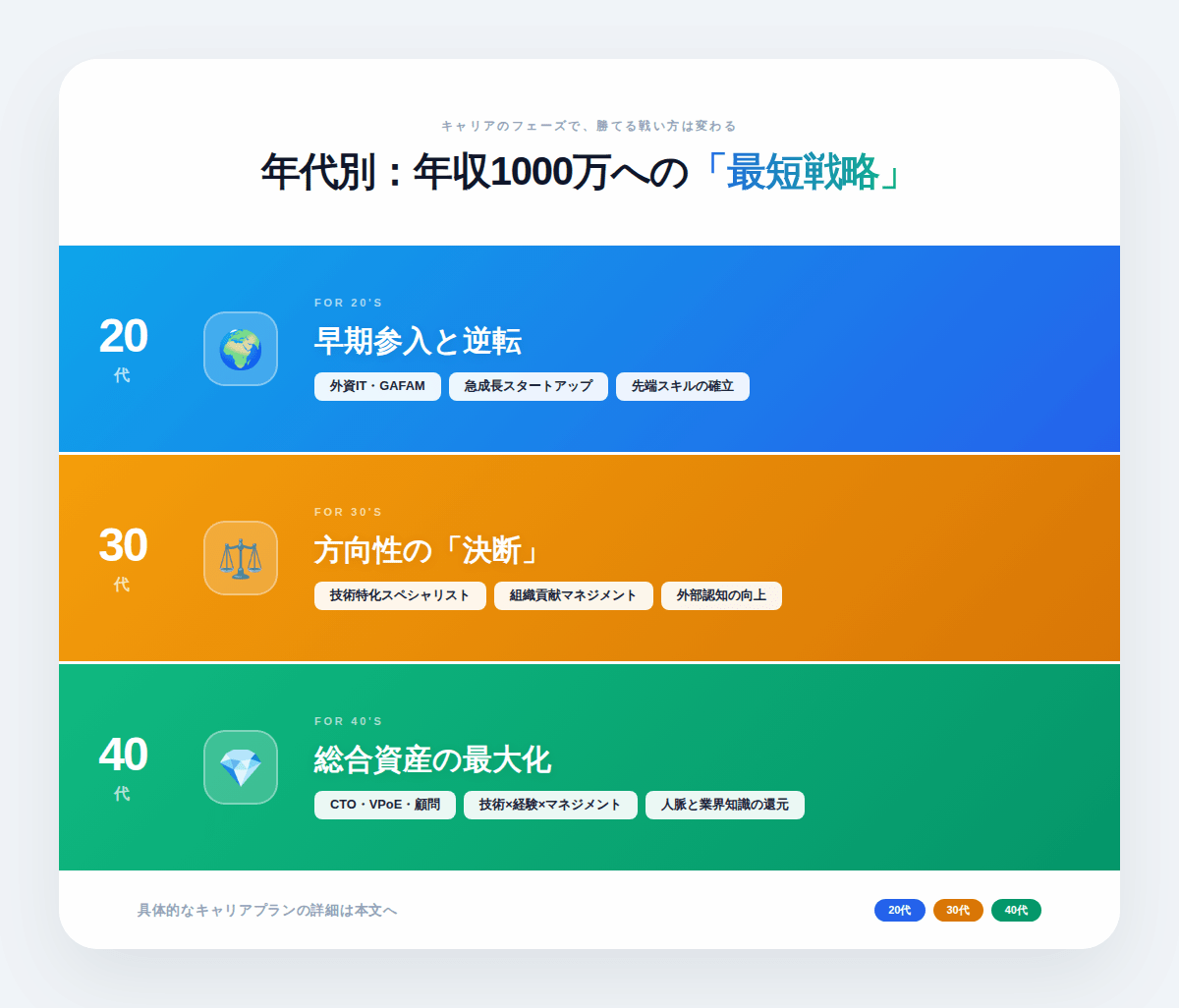Viewport: 1179px width, 1008px height.
Task: Select the 急成長スタートアップ tag
Action: point(529,386)
